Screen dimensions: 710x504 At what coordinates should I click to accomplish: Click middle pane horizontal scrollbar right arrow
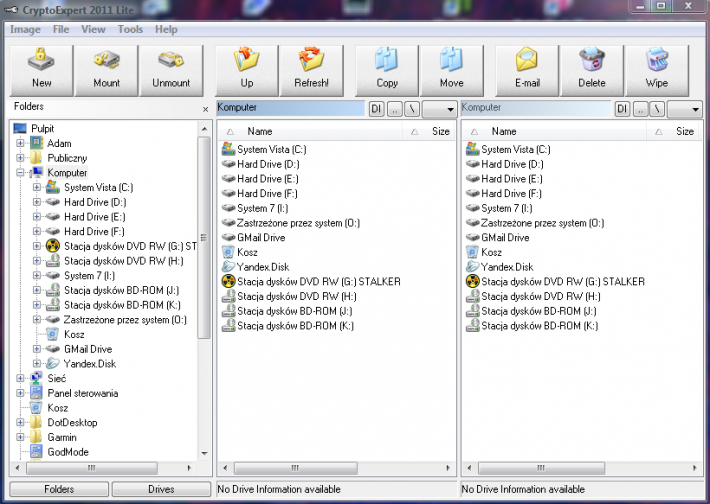(448, 468)
